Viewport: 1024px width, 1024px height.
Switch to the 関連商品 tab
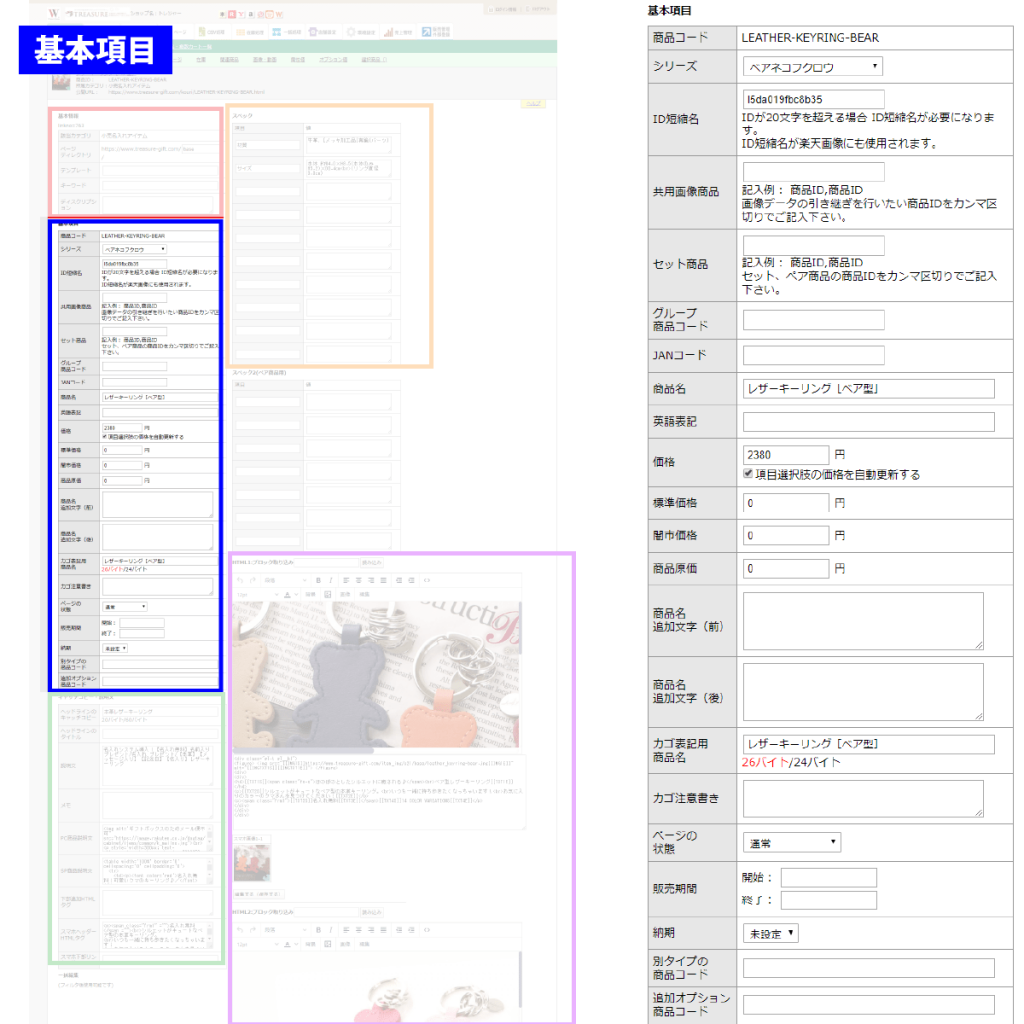click(229, 60)
